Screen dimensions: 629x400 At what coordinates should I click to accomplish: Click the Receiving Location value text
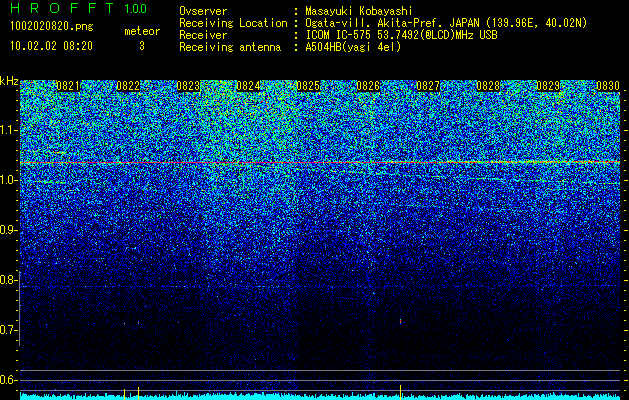[446, 23]
